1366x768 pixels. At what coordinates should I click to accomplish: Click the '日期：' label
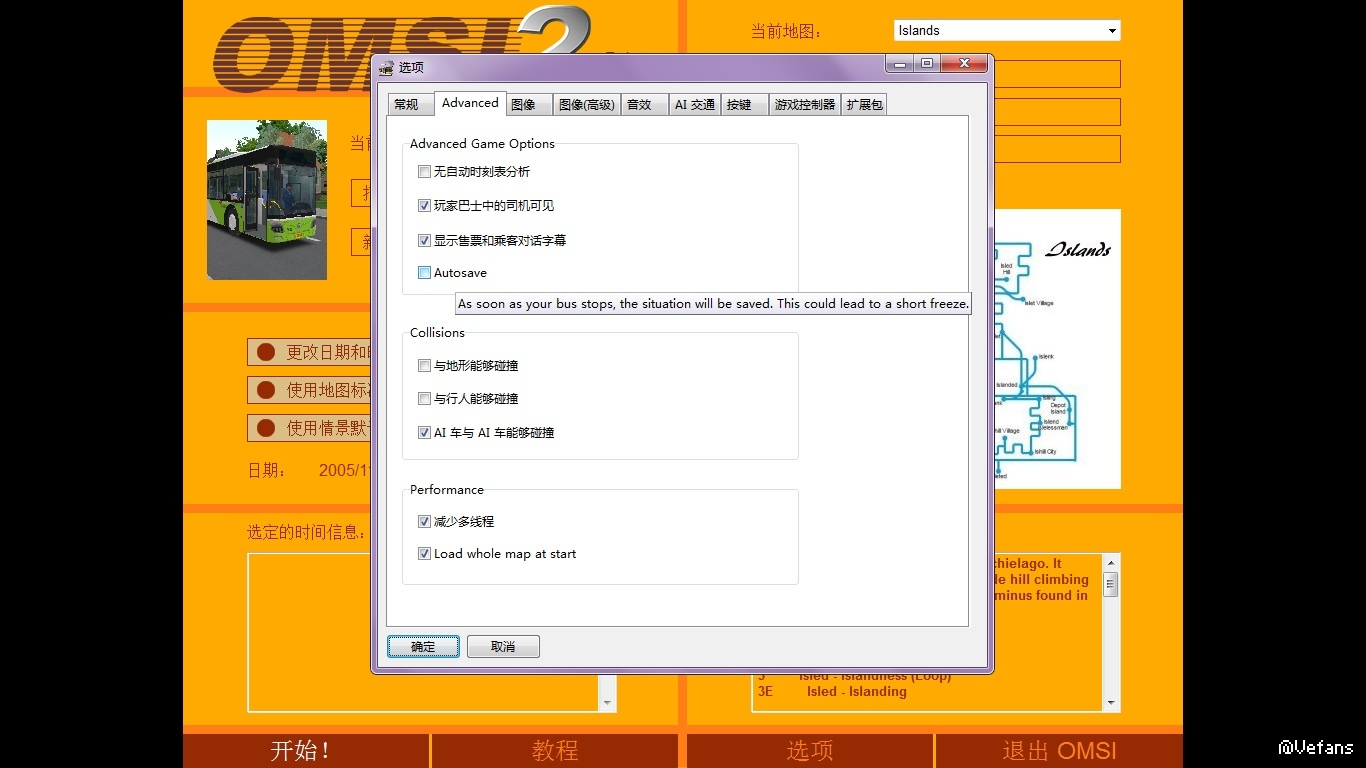pos(267,470)
